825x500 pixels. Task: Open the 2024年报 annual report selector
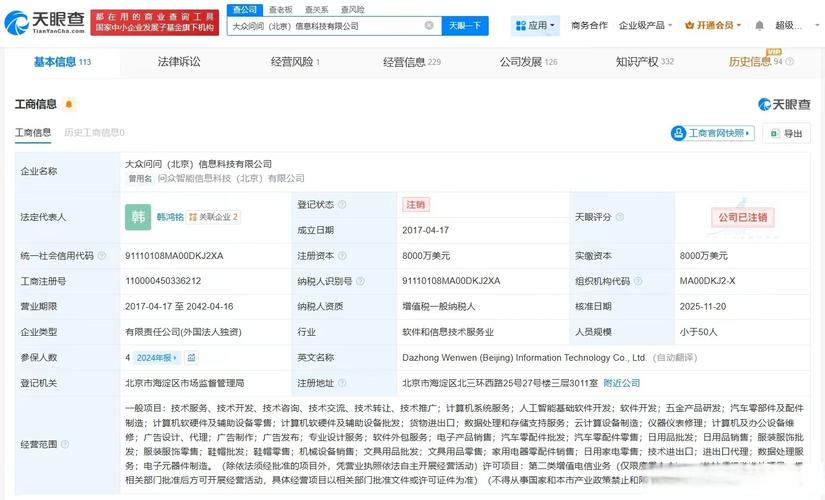(x=157, y=357)
